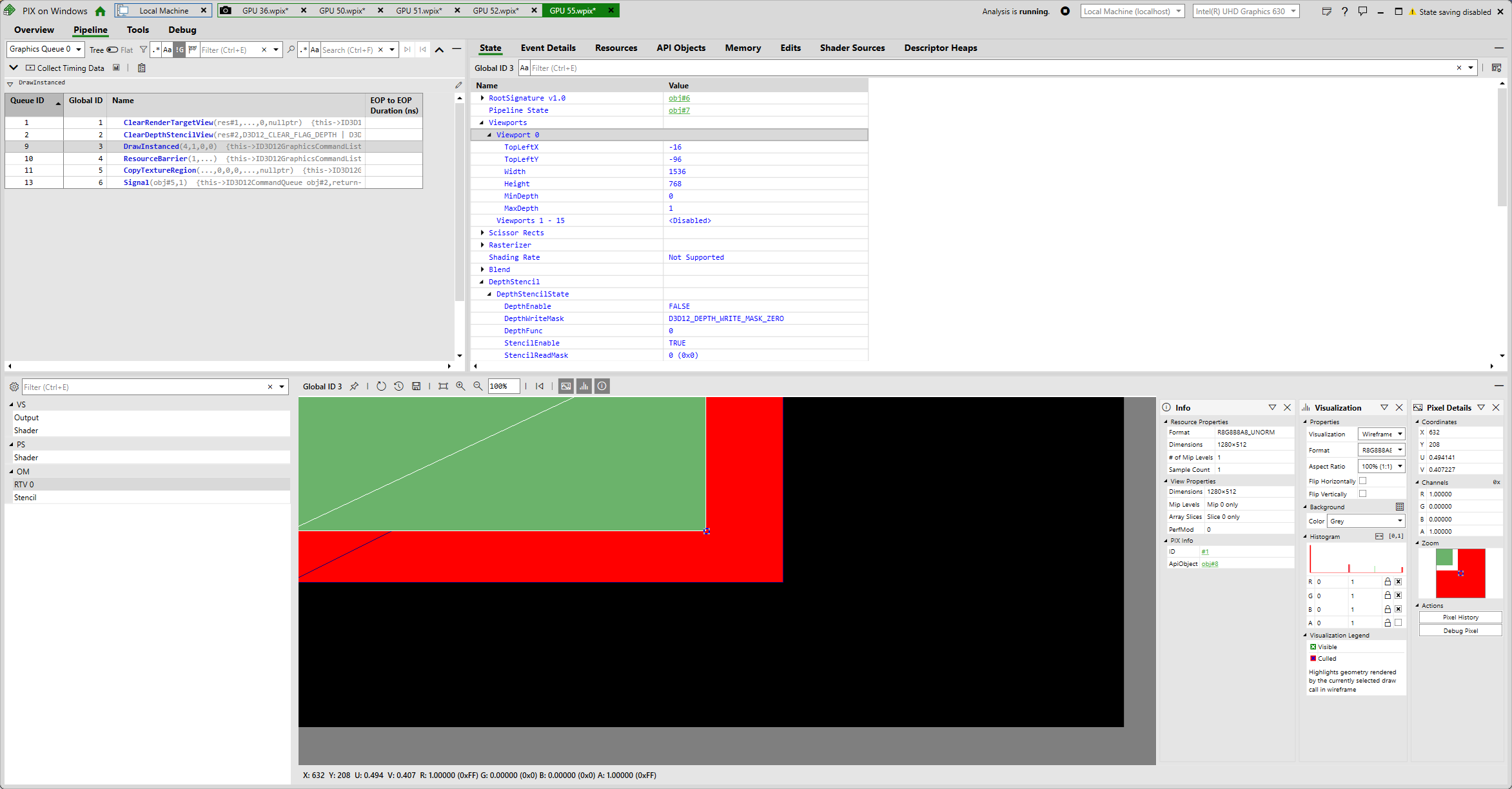This screenshot has height=789, width=1512.
Task: Open the obj#7 Pipeline State link
Action: point(679,110)
